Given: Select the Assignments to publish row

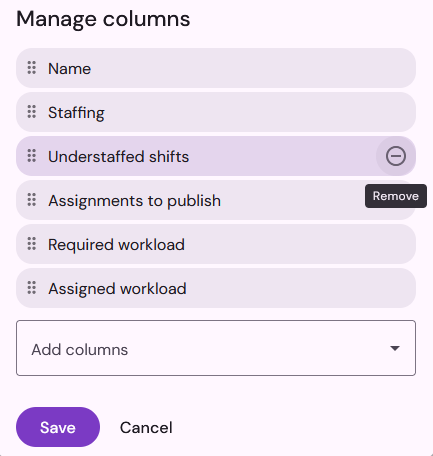Looking at the screenshot, I should (216, 200).
